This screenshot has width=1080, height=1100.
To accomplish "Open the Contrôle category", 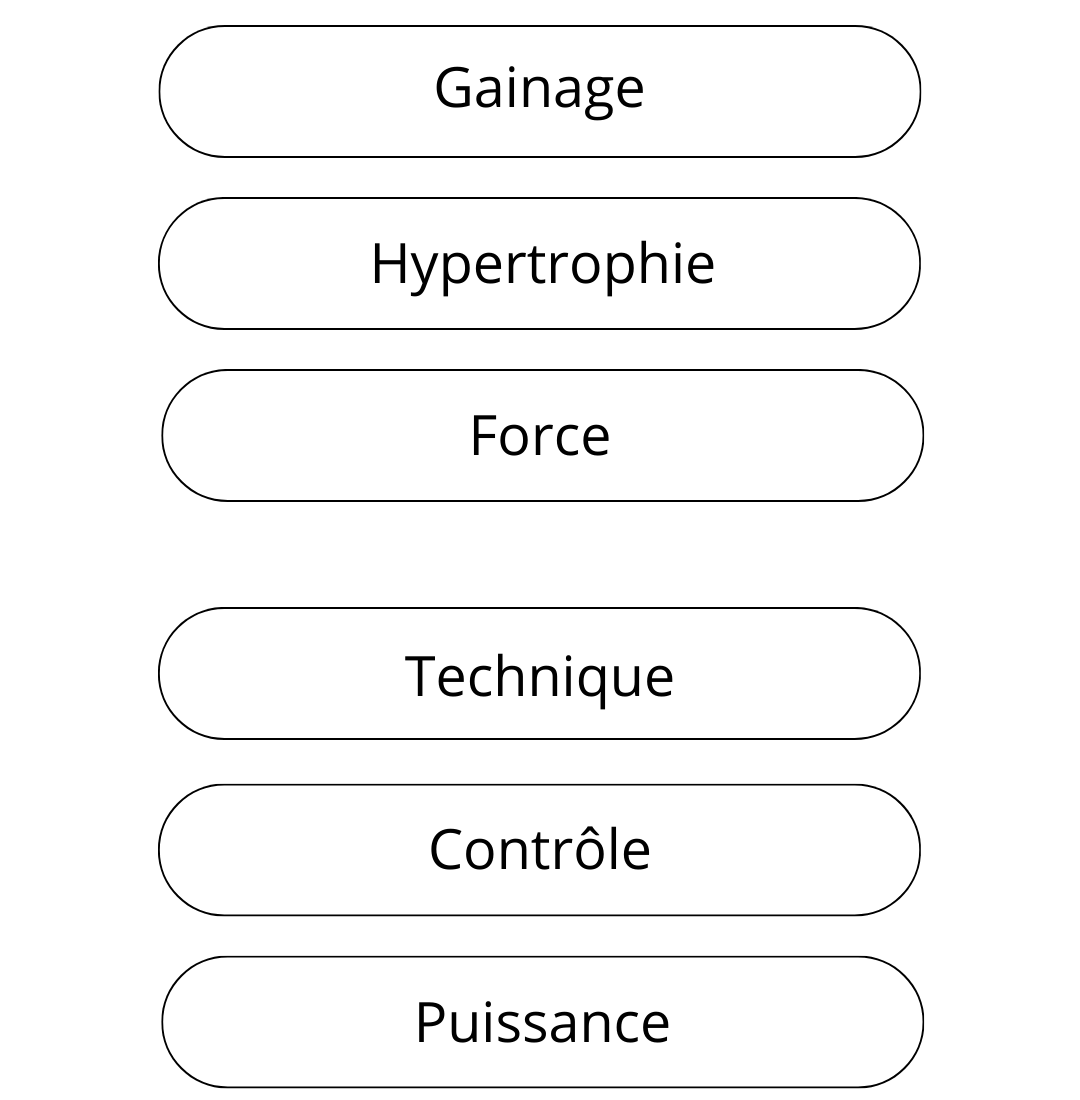I will (x=539, y=849).
